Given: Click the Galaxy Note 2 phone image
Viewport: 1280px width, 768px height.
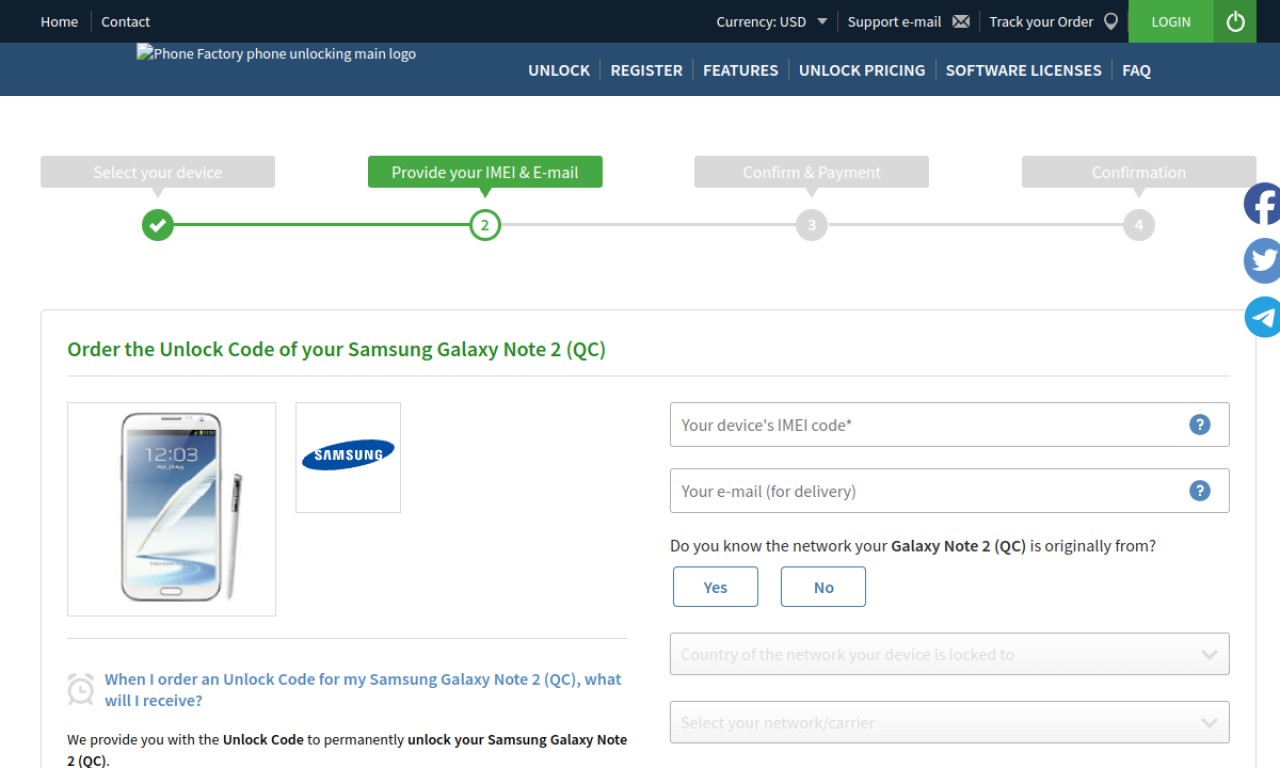Looking at the screenshot, I should click(x=172, y=509).
